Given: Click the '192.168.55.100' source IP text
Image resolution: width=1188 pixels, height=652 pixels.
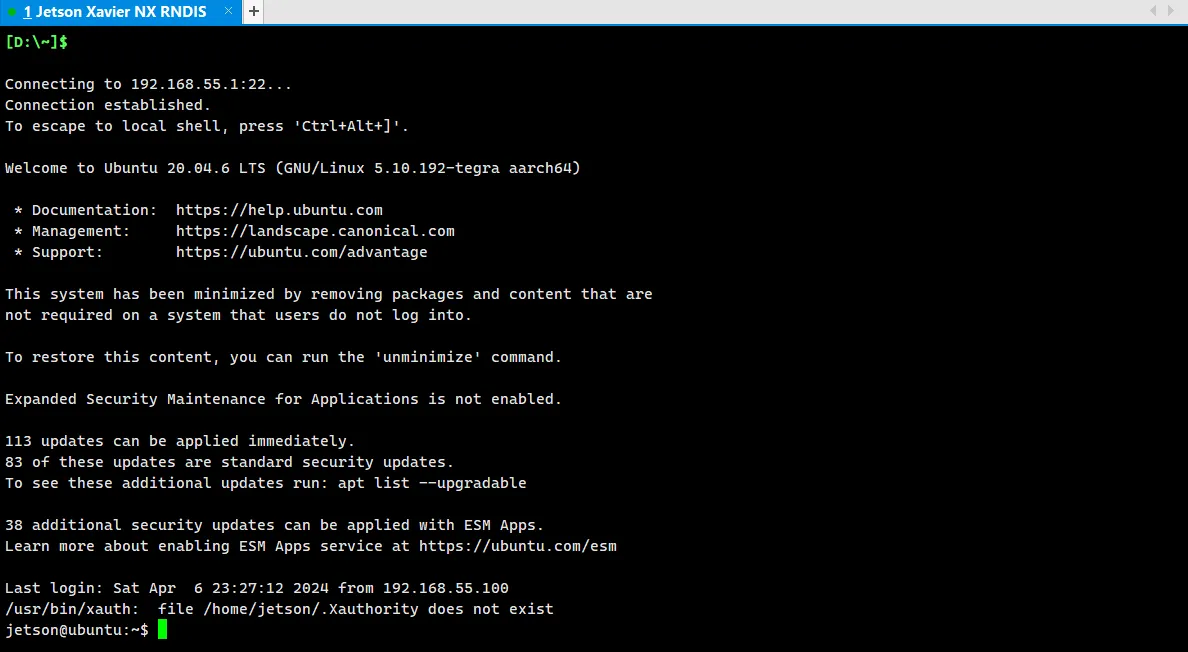Looking at the screenshot, I should (446, 588).
